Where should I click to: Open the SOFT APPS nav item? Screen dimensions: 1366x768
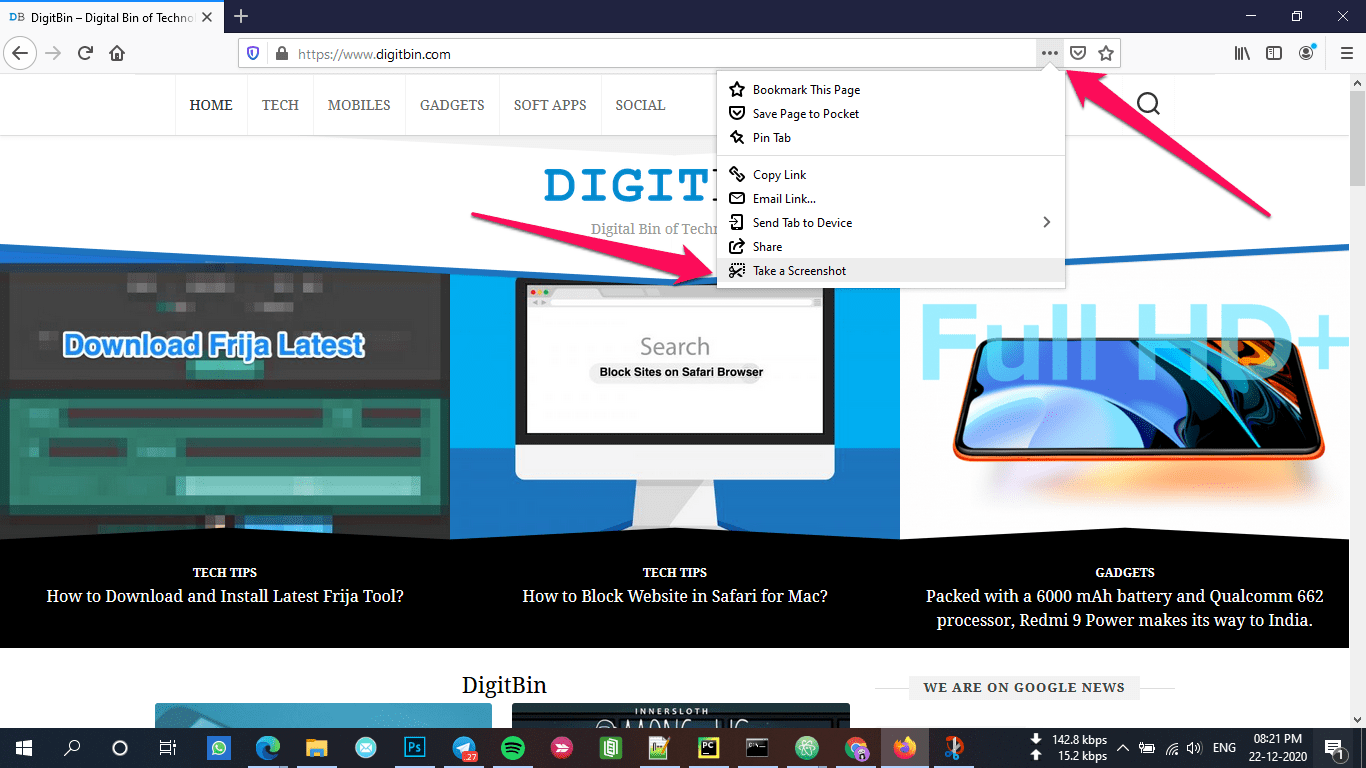tap(550, 105)
